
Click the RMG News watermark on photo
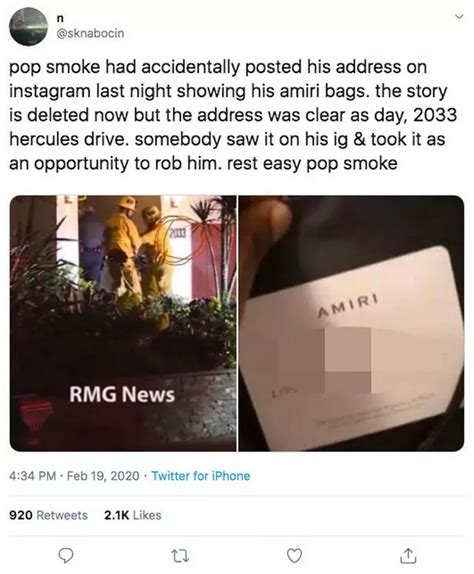tap(122, 394)
